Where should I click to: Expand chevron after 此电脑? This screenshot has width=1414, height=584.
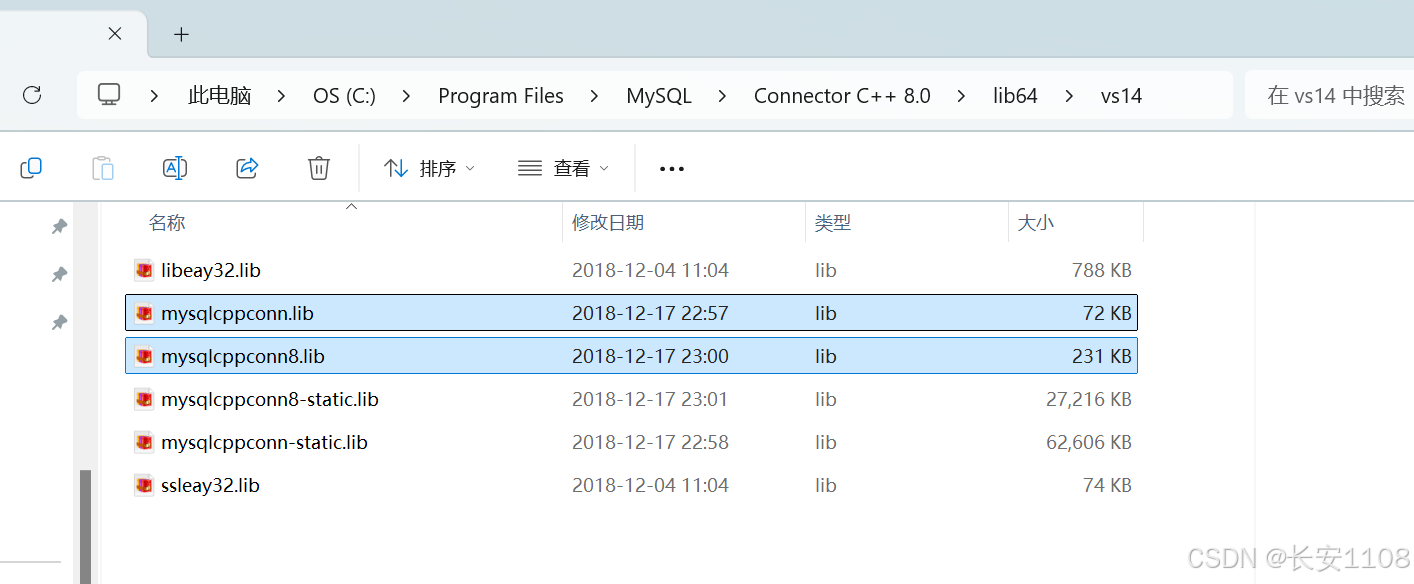(281, 96)
